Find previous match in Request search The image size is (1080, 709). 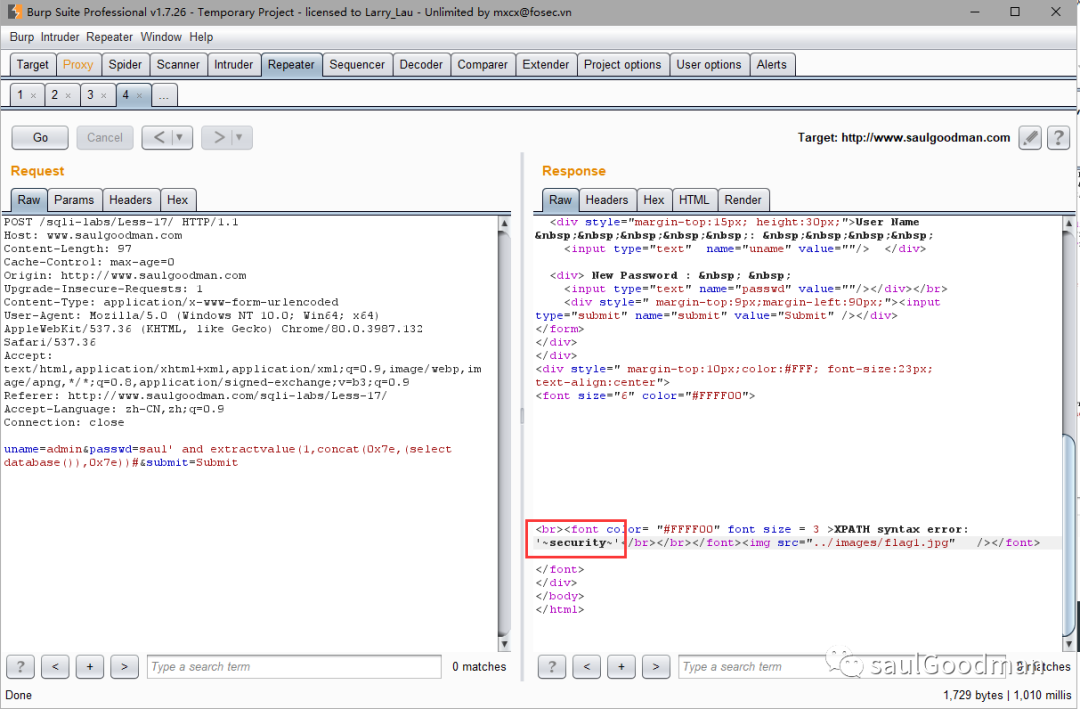(55, 667)
